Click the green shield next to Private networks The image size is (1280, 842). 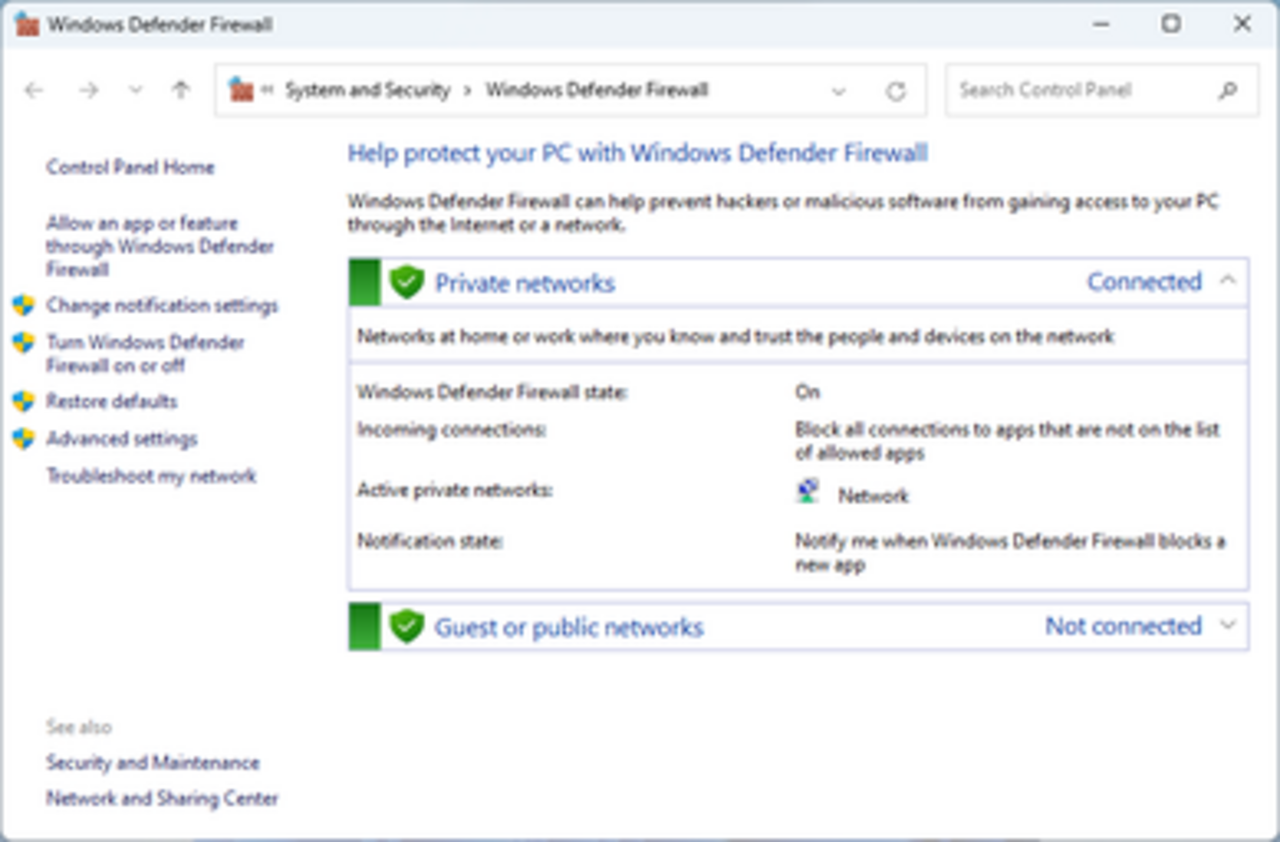point(406,282)
